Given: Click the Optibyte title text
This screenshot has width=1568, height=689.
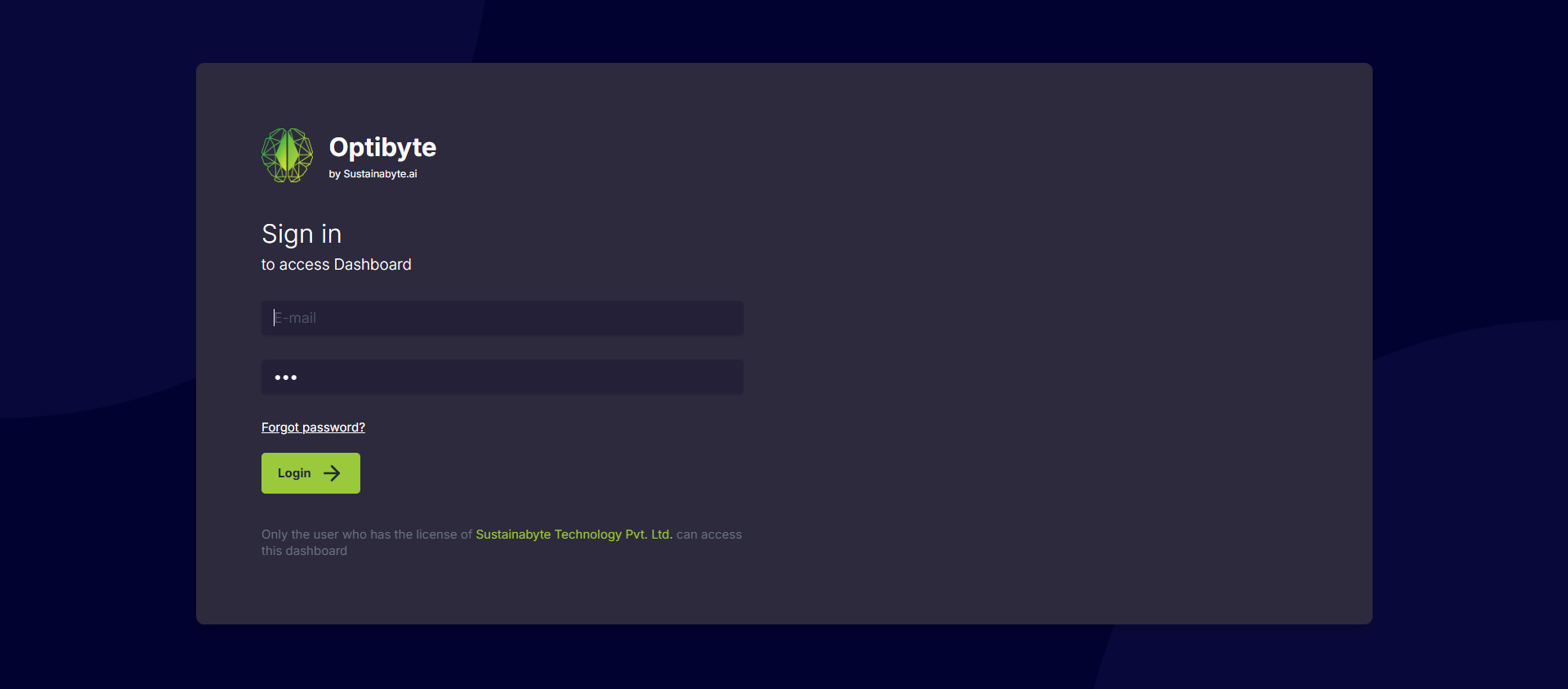Looking at the screenshot, I should tap(382, 147).
